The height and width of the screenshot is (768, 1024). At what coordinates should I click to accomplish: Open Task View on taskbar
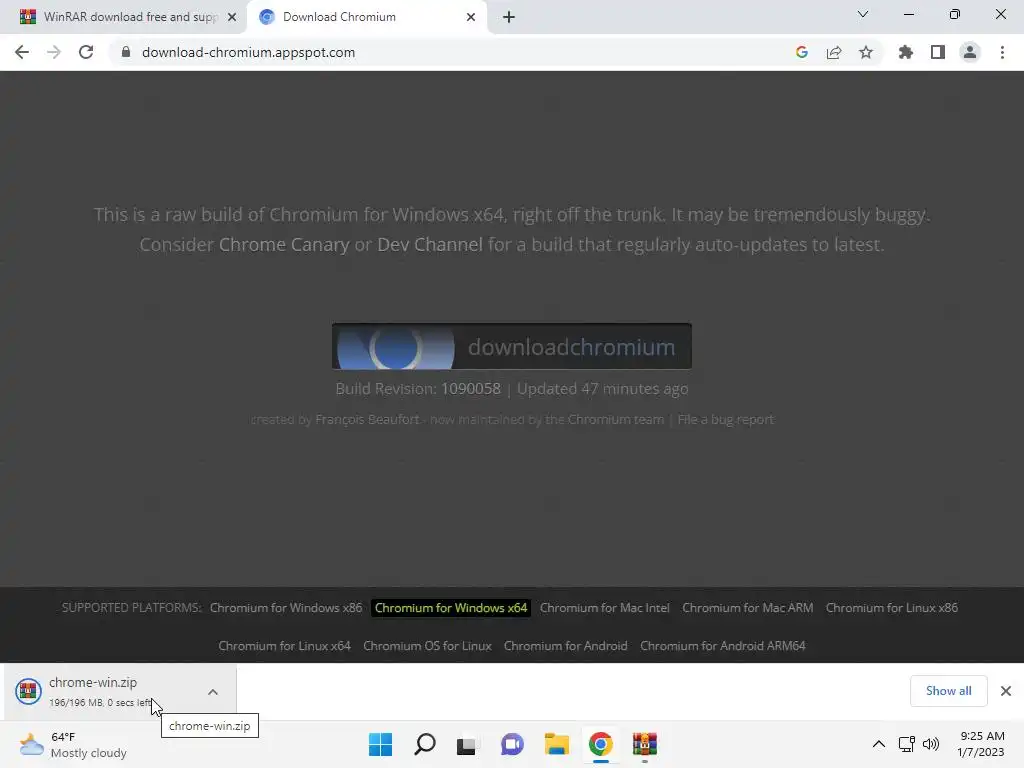466,744
